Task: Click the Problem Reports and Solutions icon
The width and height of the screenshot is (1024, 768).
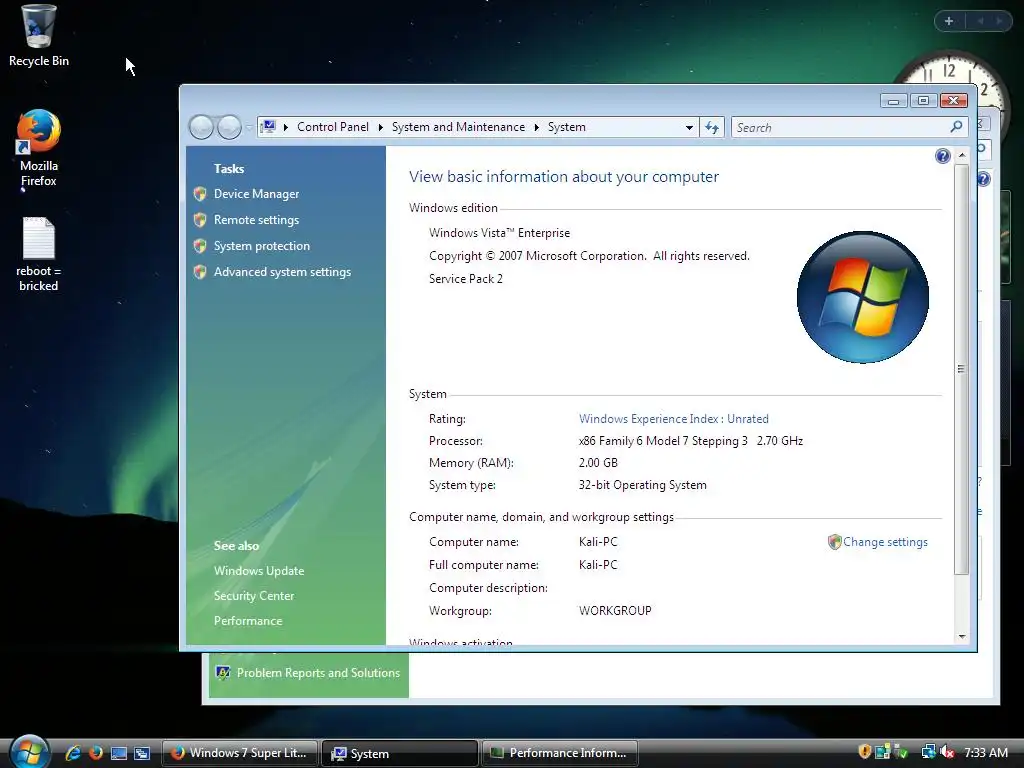Action: tap(223, 673)
